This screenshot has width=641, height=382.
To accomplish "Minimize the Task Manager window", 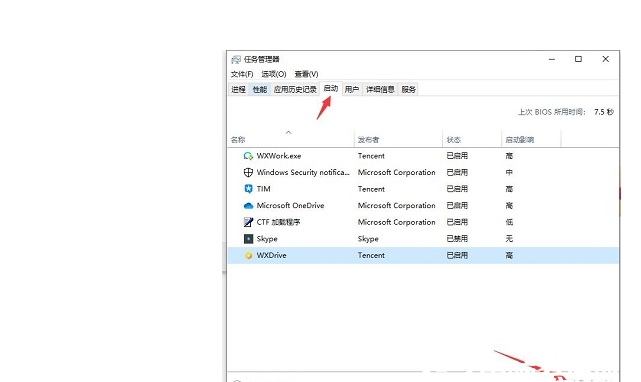I will [x=552, y=59].
